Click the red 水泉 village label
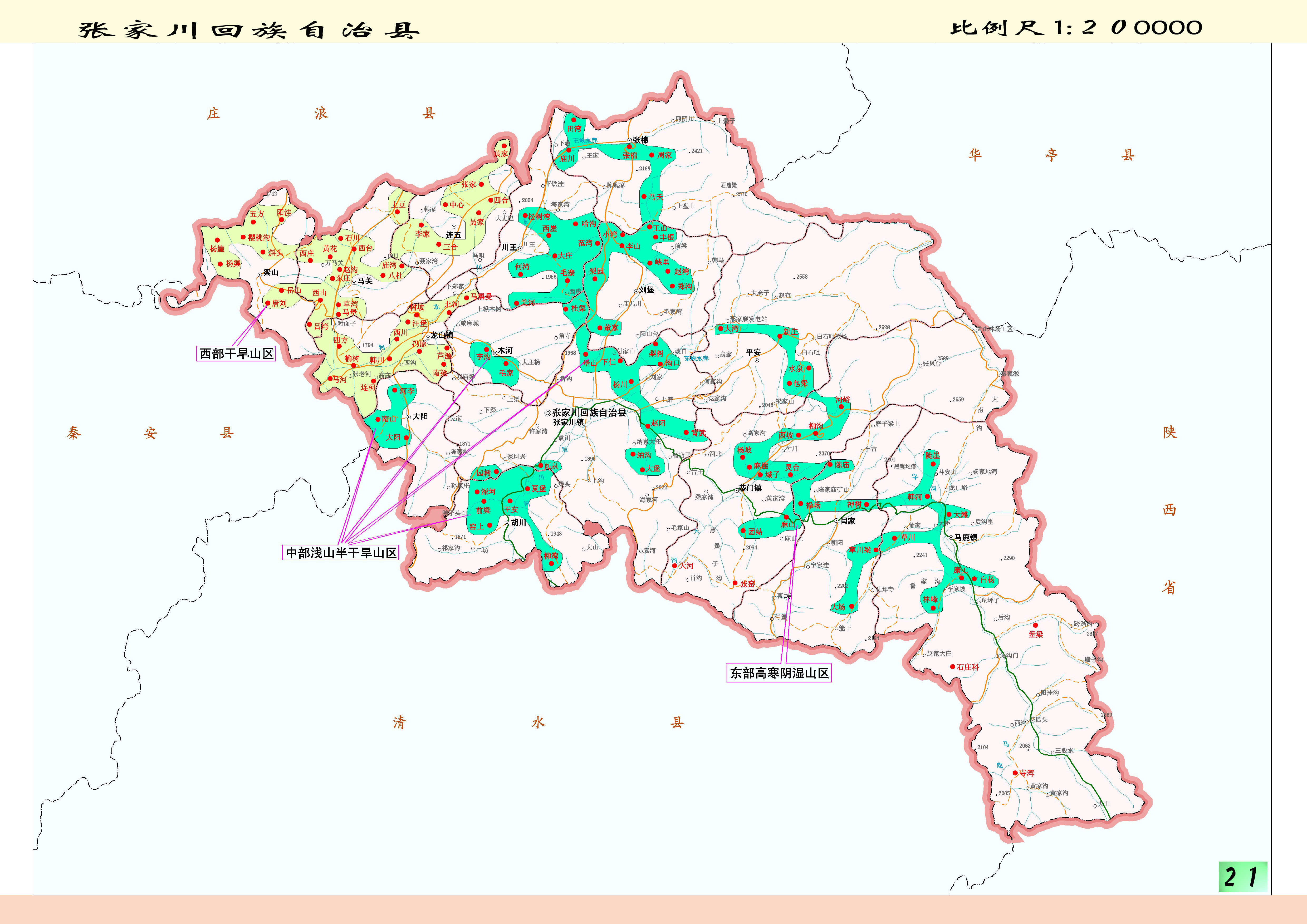This screenshot has width=1307, height=924. (796, 369)
